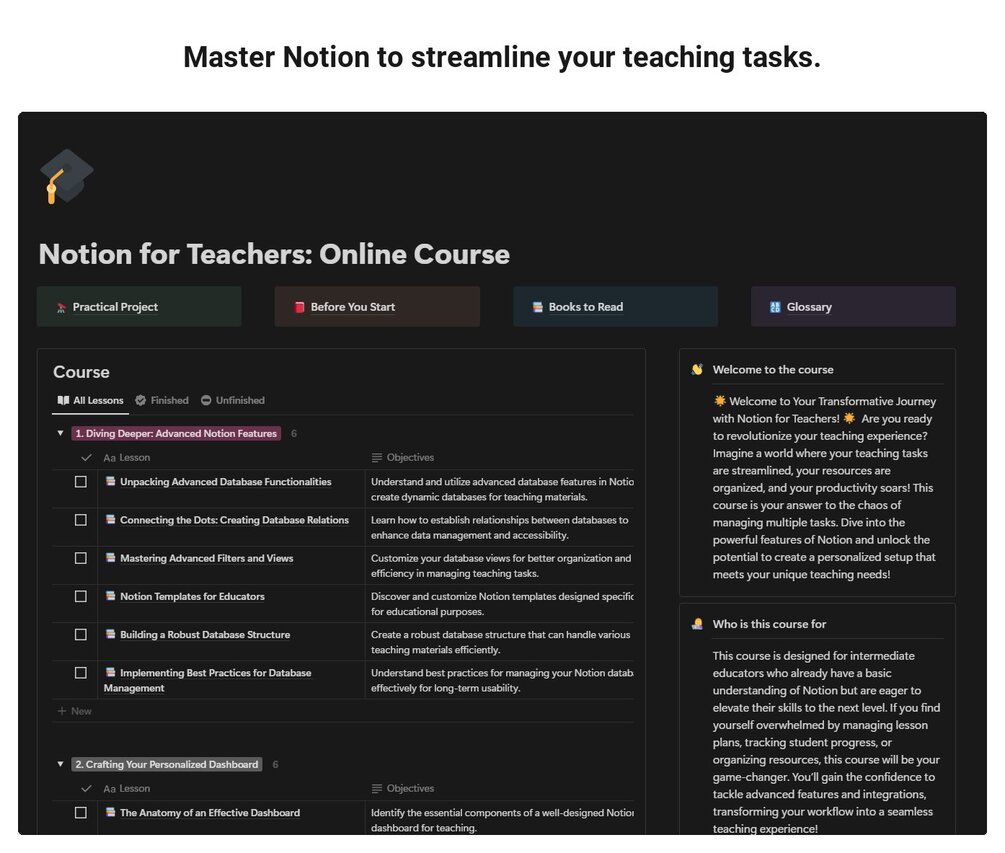Open lesson Connecting the Dots: Creating Database Relations
This screenshot has width=1005, height=853.
(235, 520)
